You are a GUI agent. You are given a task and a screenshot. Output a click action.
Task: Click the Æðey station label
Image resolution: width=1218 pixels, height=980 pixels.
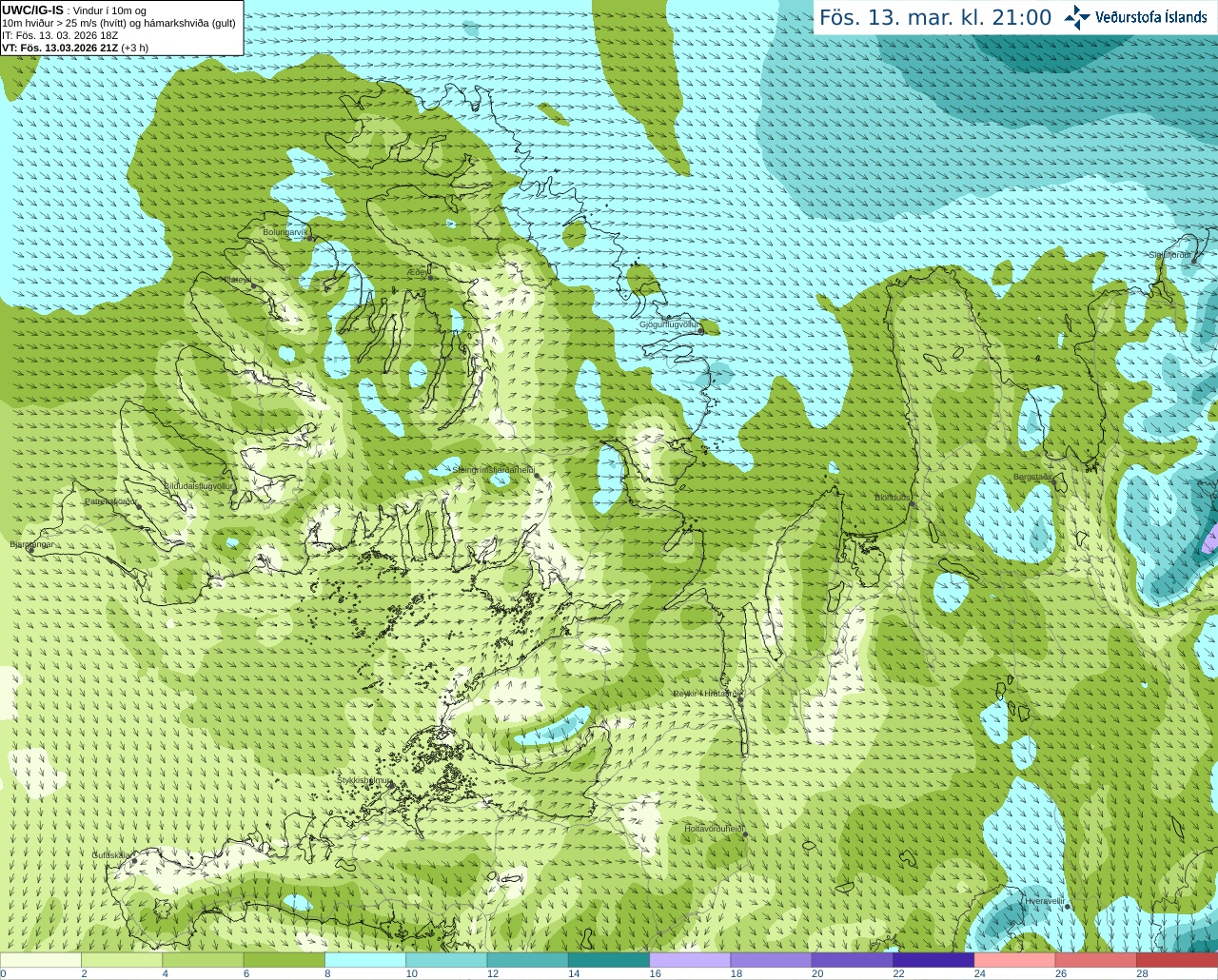click(418, 271)
